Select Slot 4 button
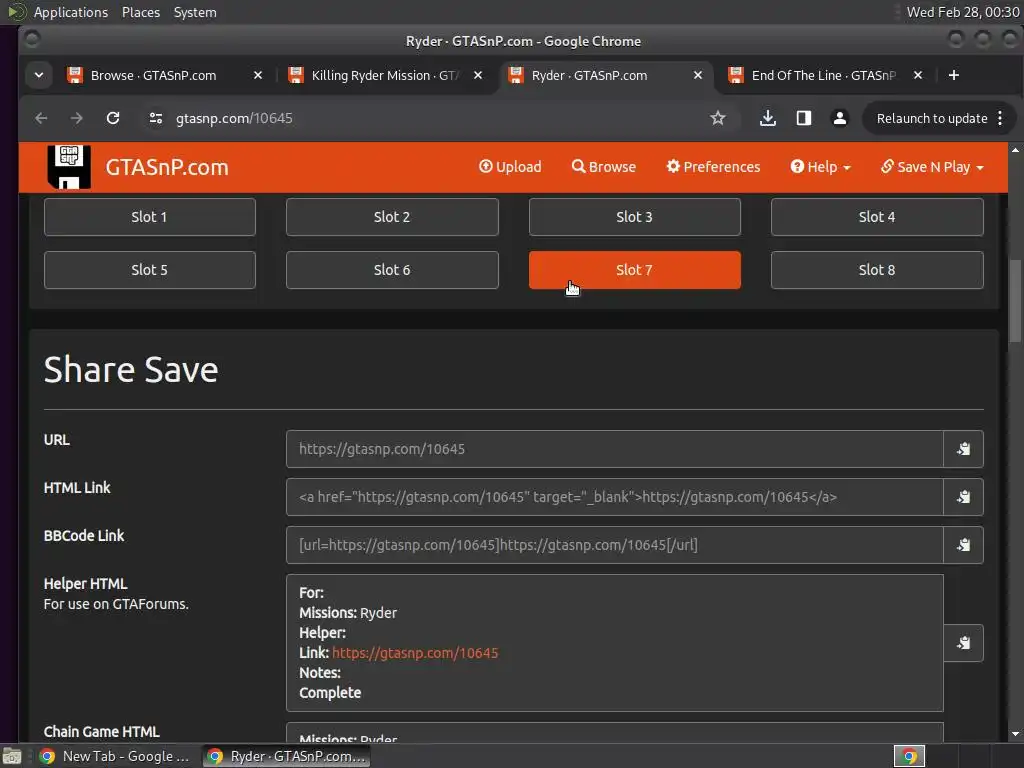Image resolution: width=1024 pixels, height=768 pixels. click(877, 217)
